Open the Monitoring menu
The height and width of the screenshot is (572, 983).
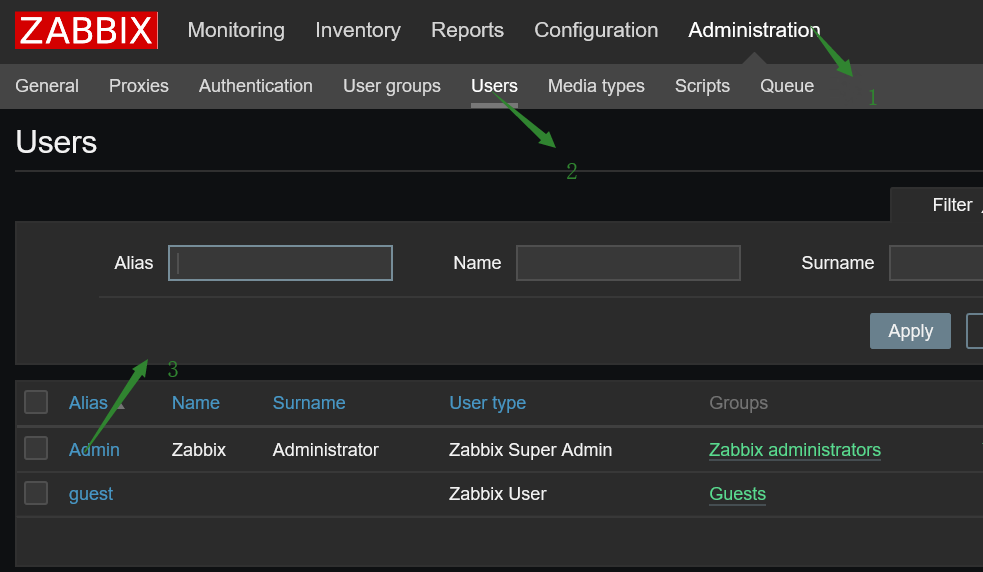click(x=236, y=31)
